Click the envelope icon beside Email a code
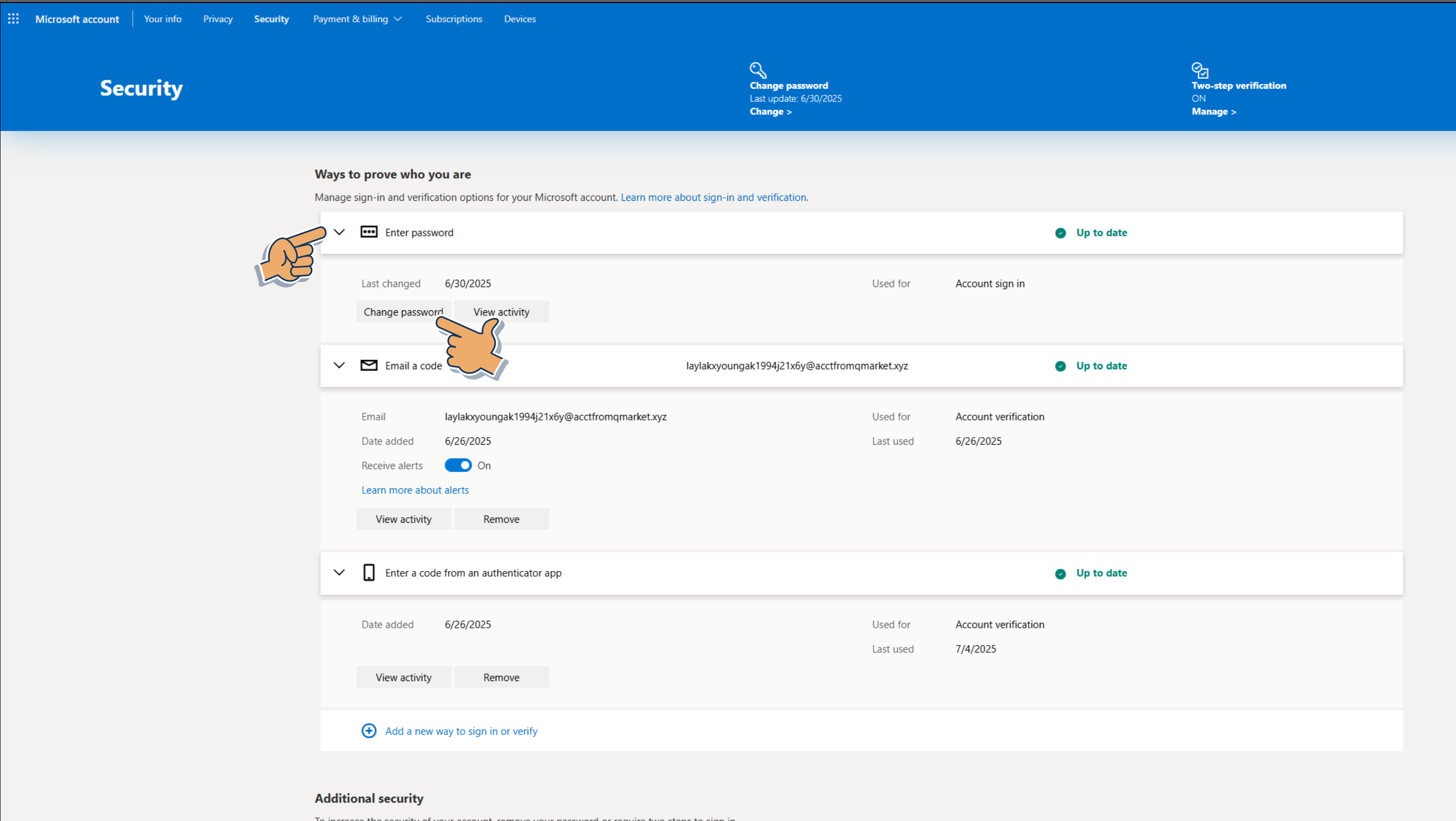1456x821 pixels. [x=369, y=365]
